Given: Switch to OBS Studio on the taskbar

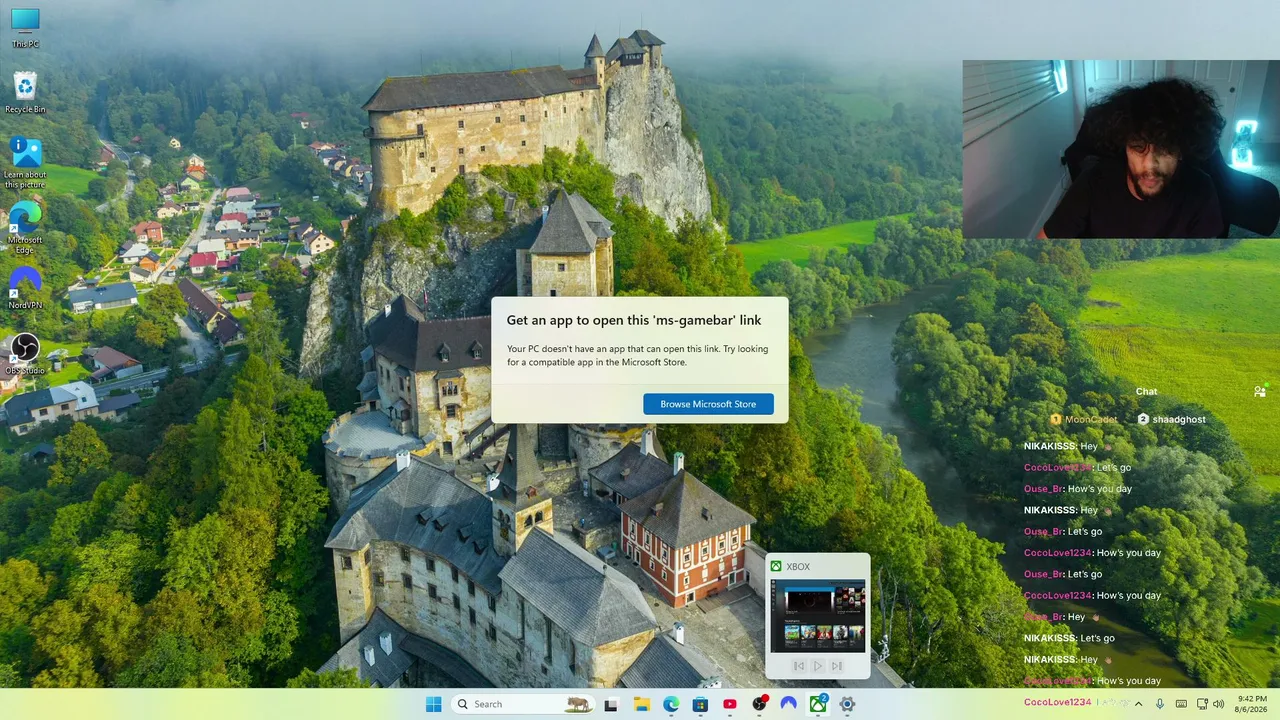Looking at the screenshot, I should tap(759, 704).
